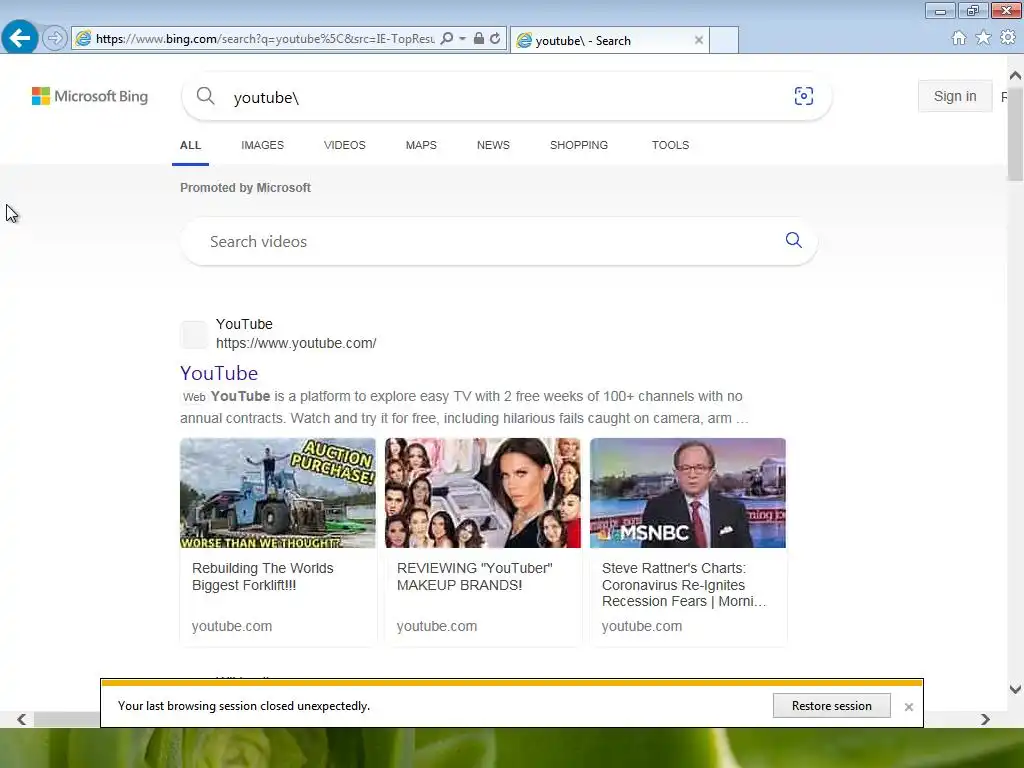Open the forklift auction purchase thumbnail
Screen dimensions: 1024x768
[278, 493]
